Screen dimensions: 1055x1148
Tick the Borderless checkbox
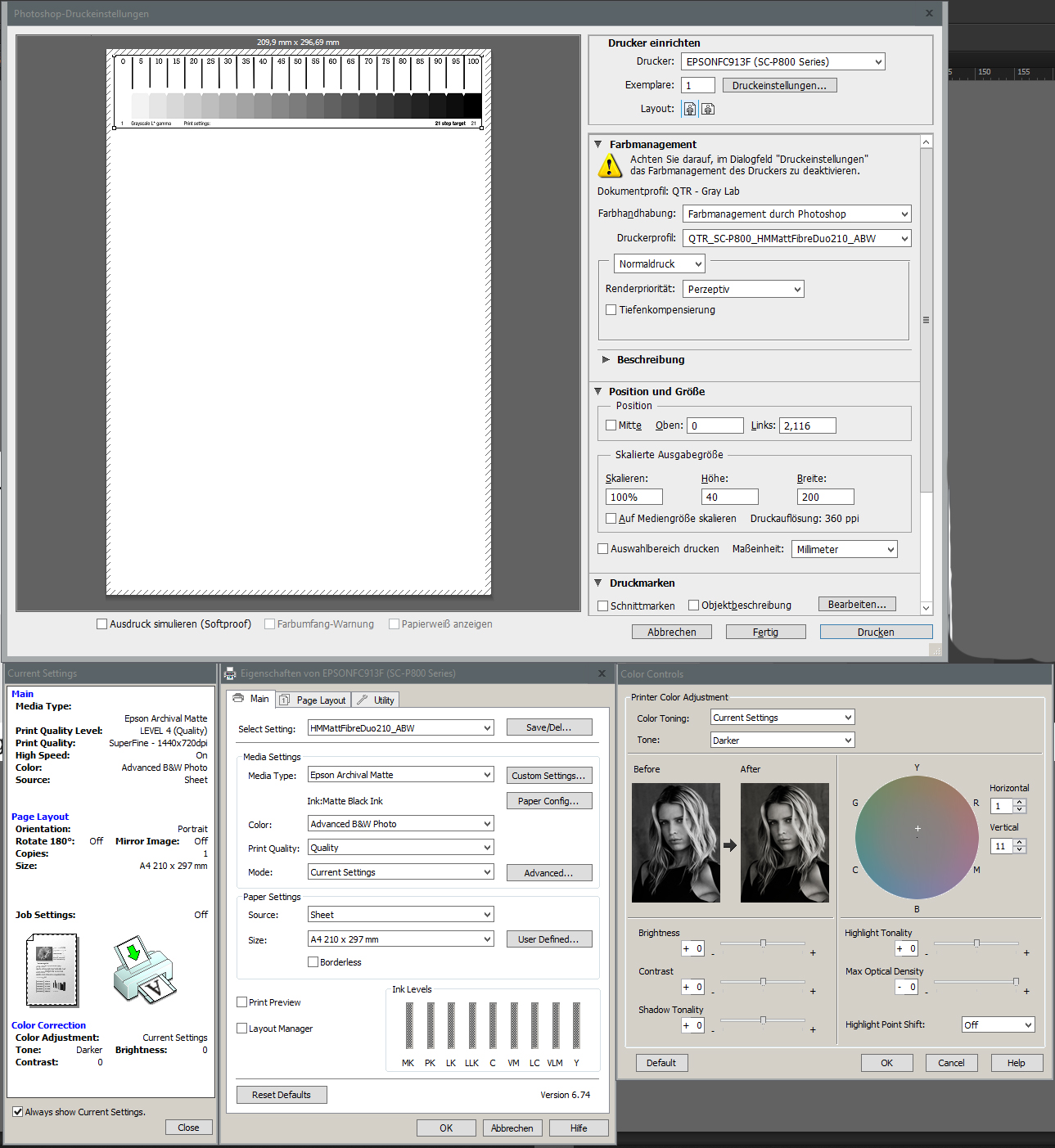313,962
